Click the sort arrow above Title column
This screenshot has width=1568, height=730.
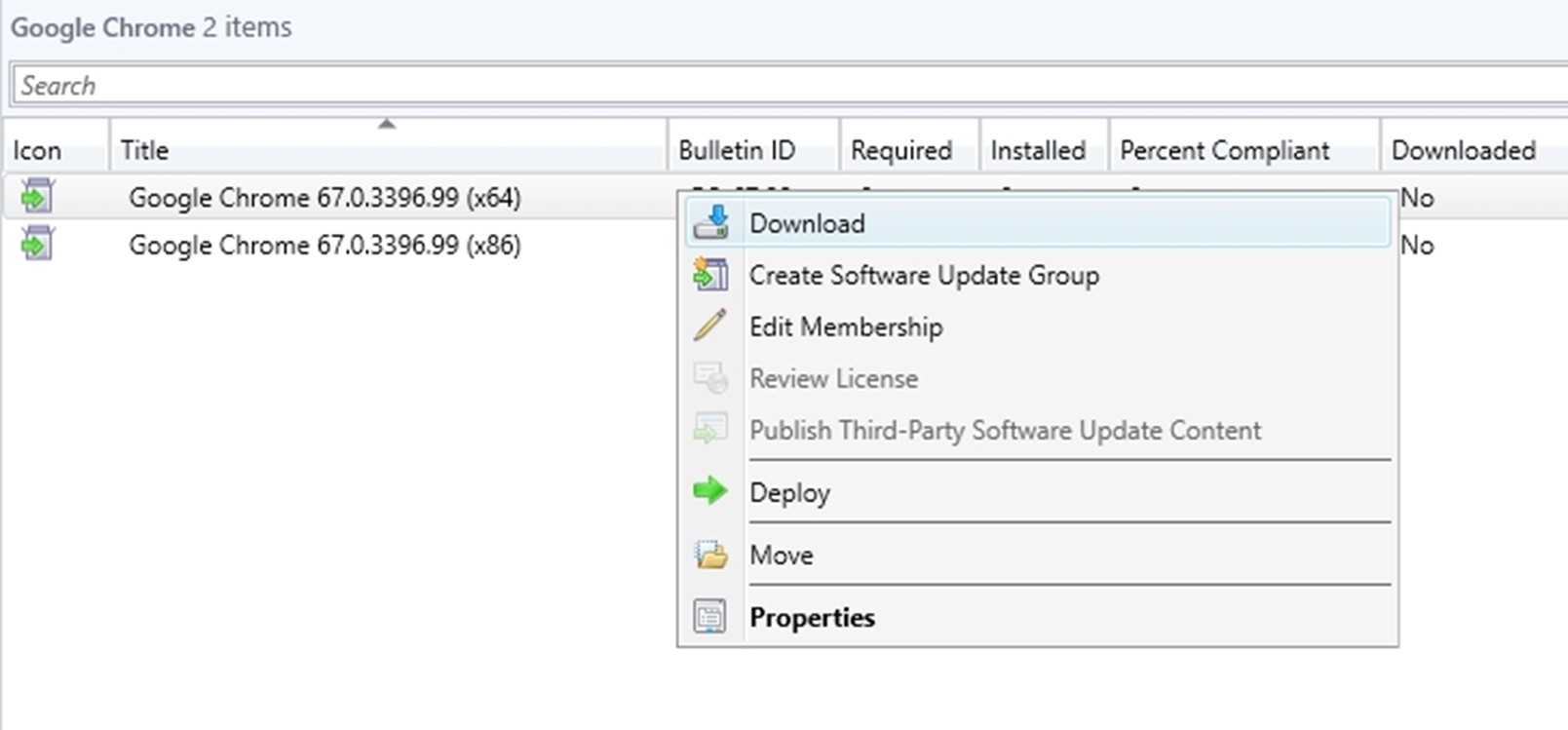387,124
